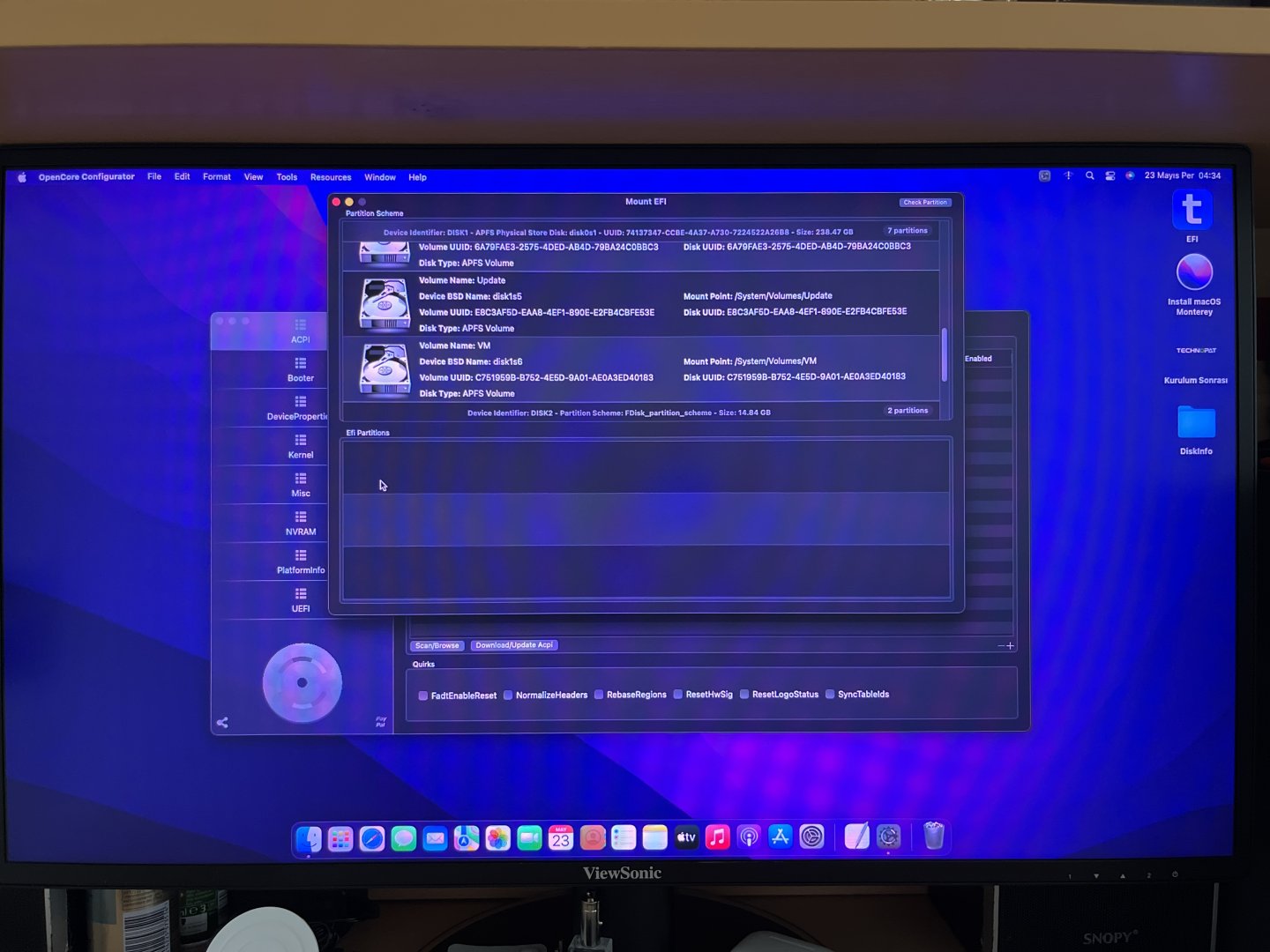Click the DISK1 device identifier header row

pyautogui.click(x=640, y=232)
